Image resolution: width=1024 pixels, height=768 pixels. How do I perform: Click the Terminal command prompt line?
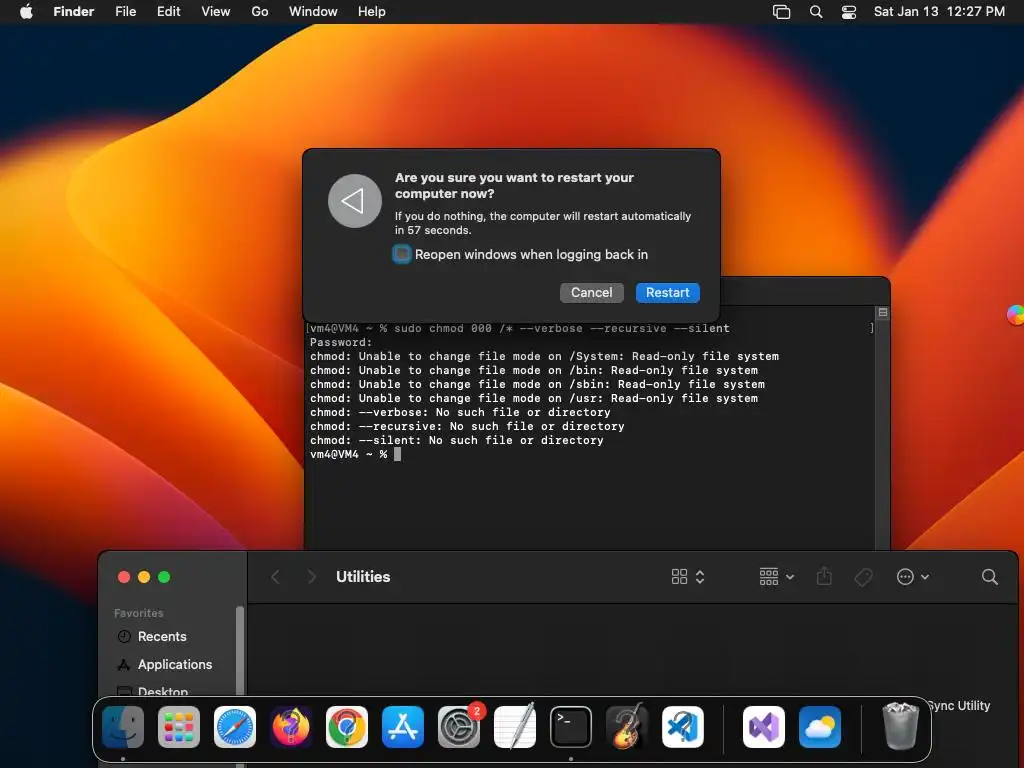(x=355, y=454)
